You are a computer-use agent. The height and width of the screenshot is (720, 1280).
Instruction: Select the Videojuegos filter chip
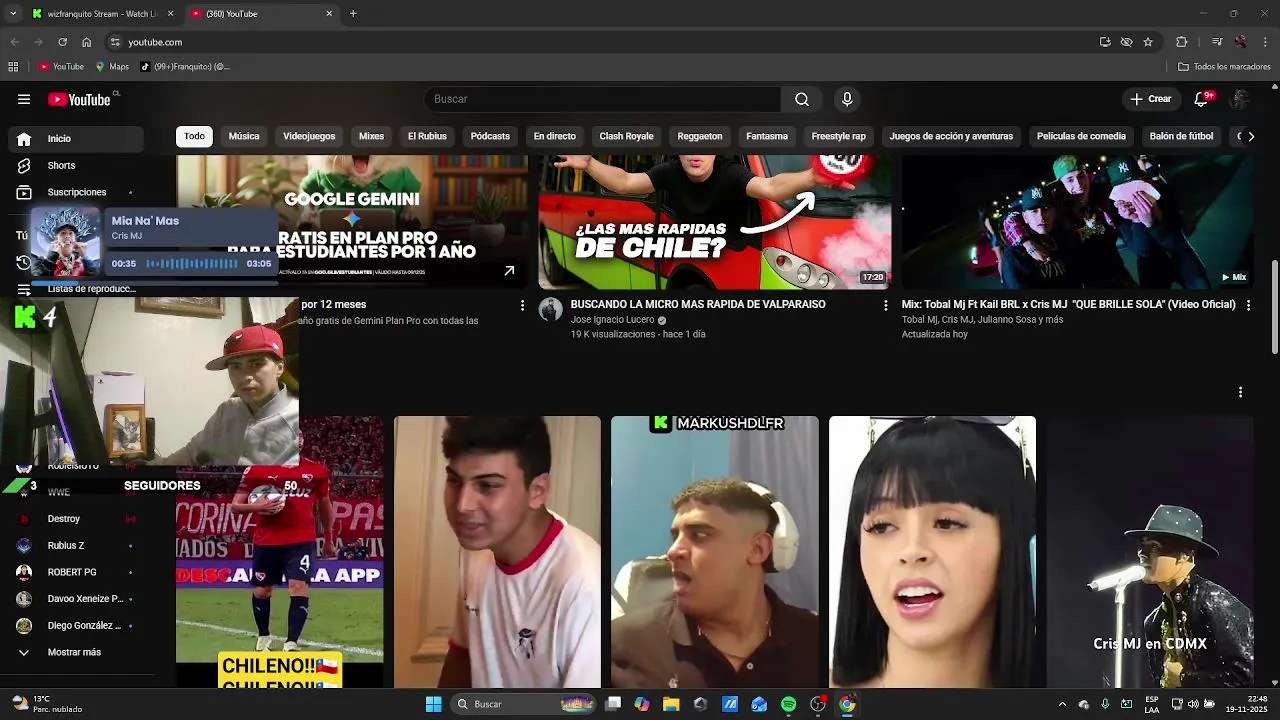click(x=309, y=136)
